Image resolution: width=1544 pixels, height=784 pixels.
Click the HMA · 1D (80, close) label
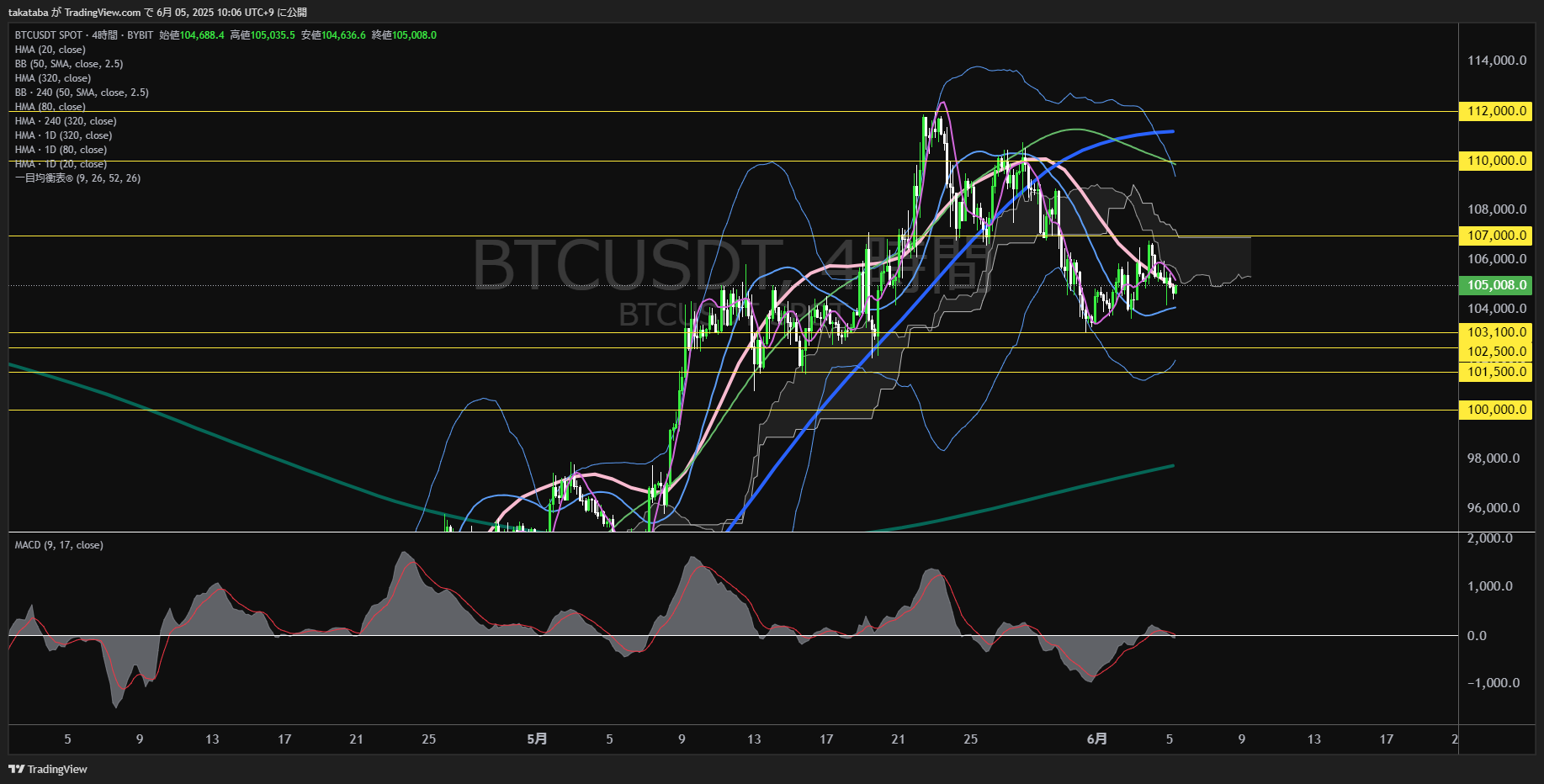click(61, 150)
